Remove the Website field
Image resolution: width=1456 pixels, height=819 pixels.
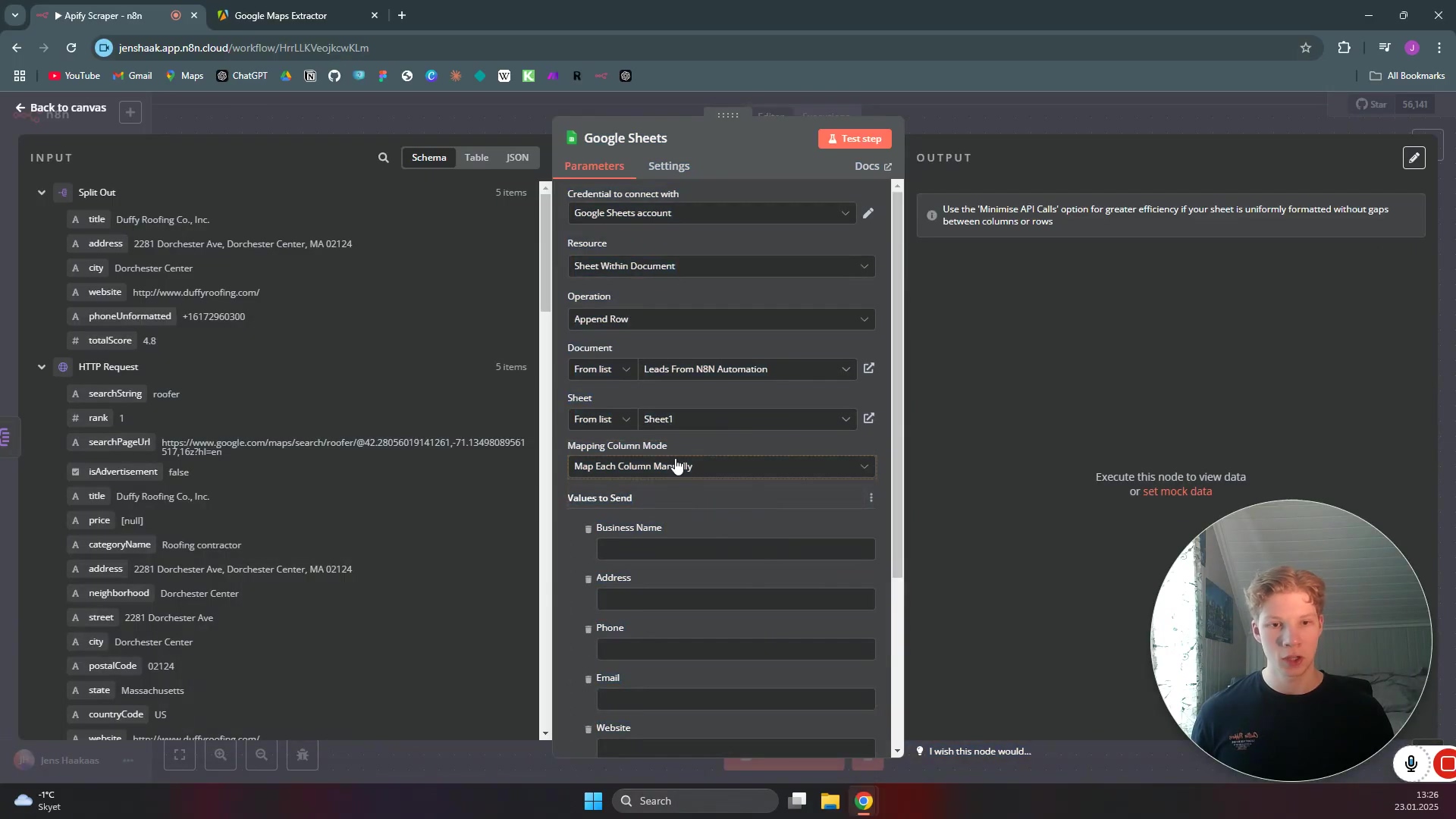point(588,729)
